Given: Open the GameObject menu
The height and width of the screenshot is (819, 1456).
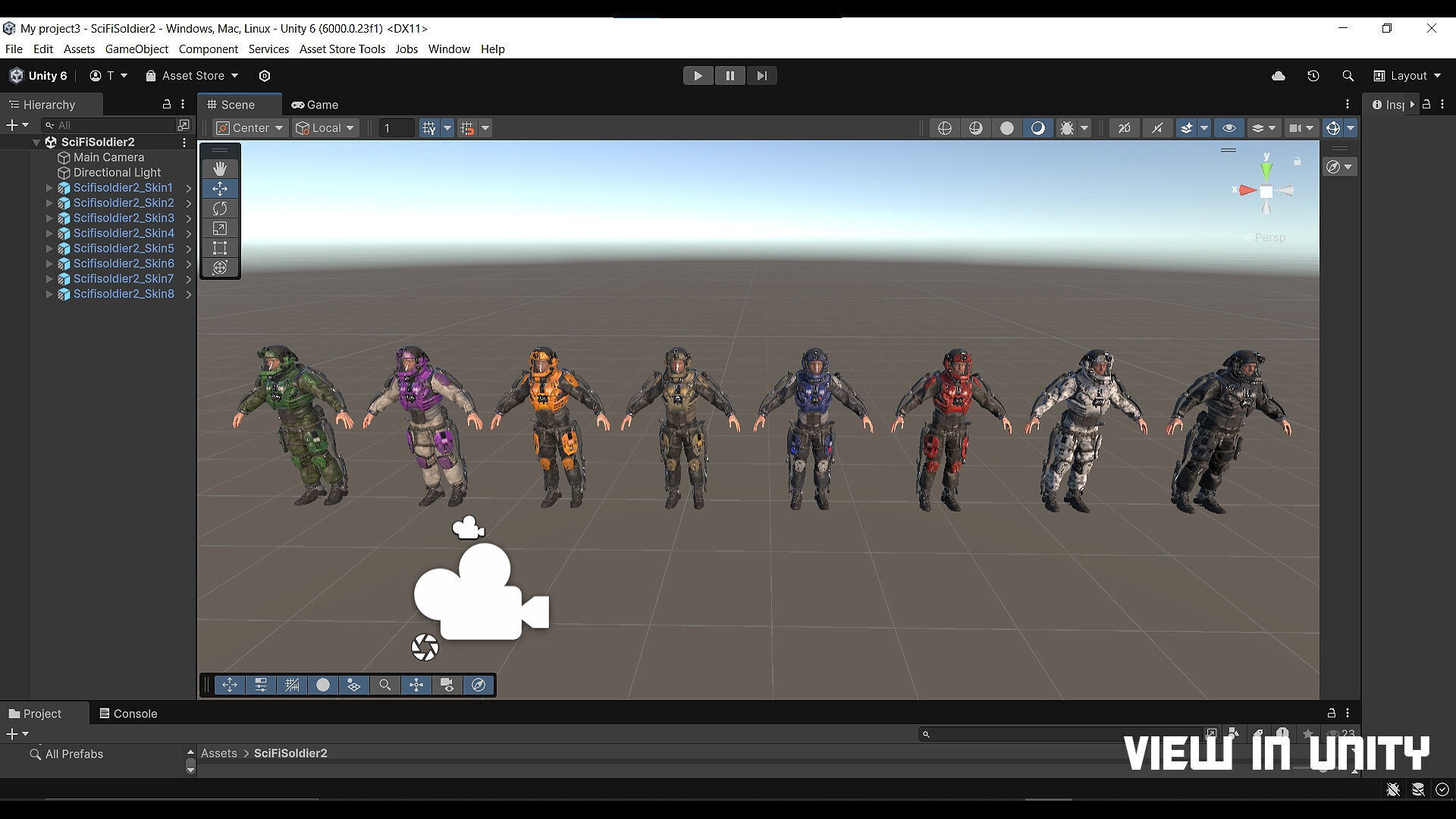Looking at the screenshot, I should pyautogui.click(x=136, y=49).
